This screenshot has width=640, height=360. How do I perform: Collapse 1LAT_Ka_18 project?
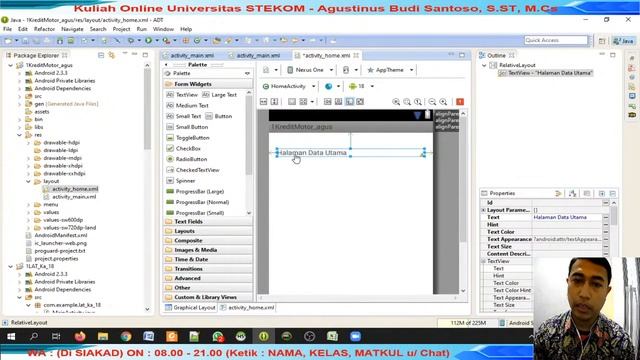point(10,267)
